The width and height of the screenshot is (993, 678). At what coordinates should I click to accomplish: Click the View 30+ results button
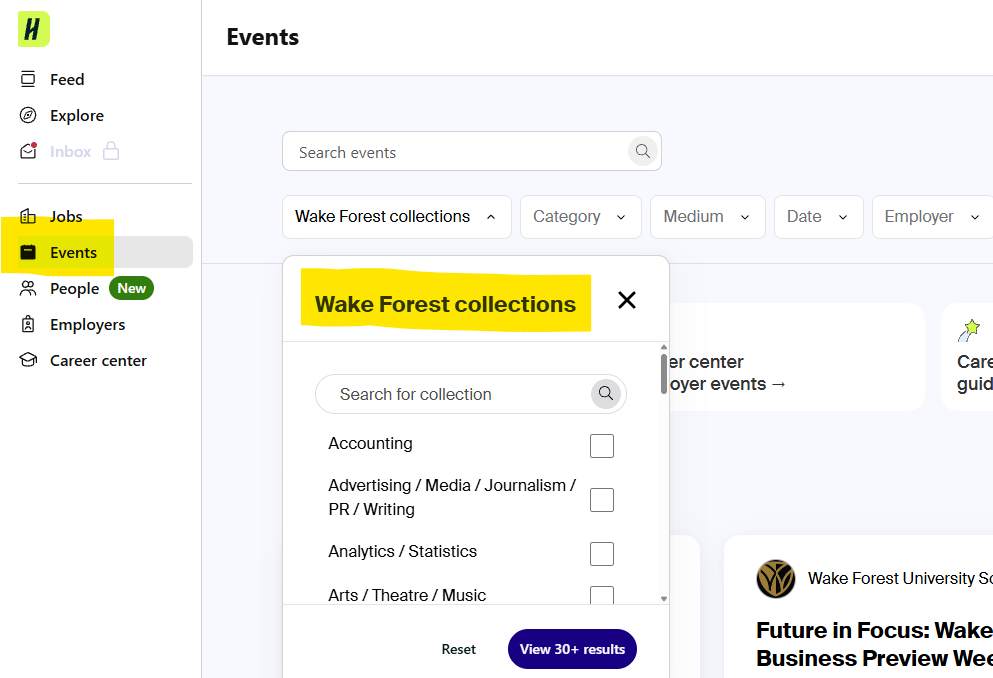pos(572,649)
